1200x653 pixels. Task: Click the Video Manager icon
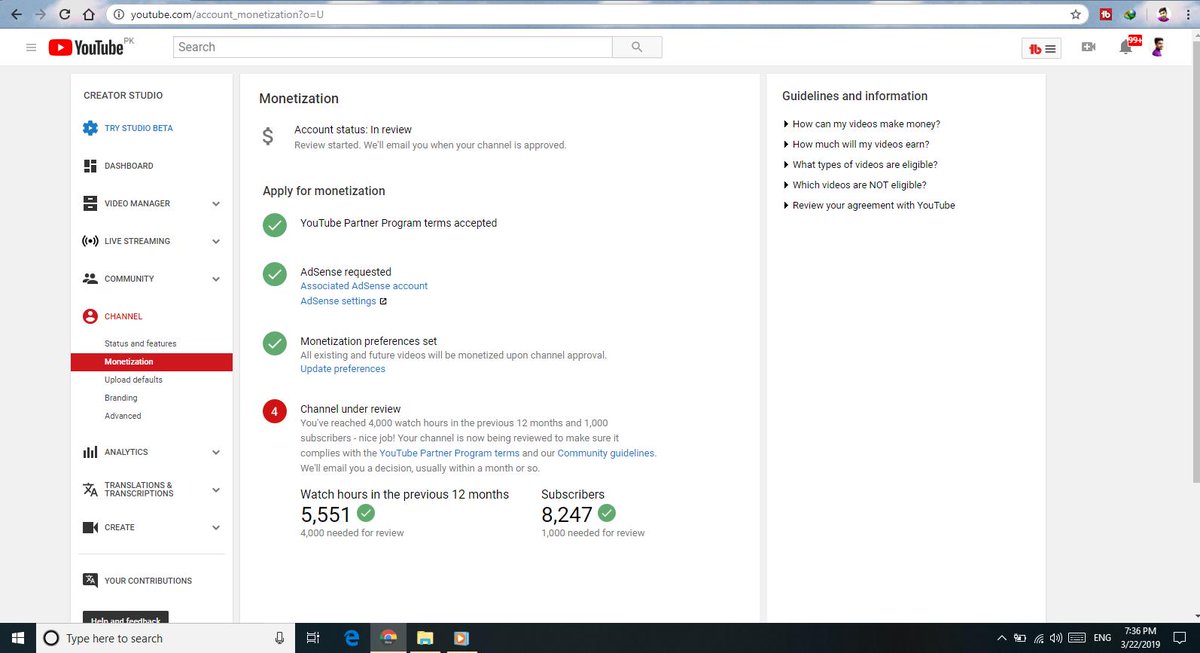90,203
